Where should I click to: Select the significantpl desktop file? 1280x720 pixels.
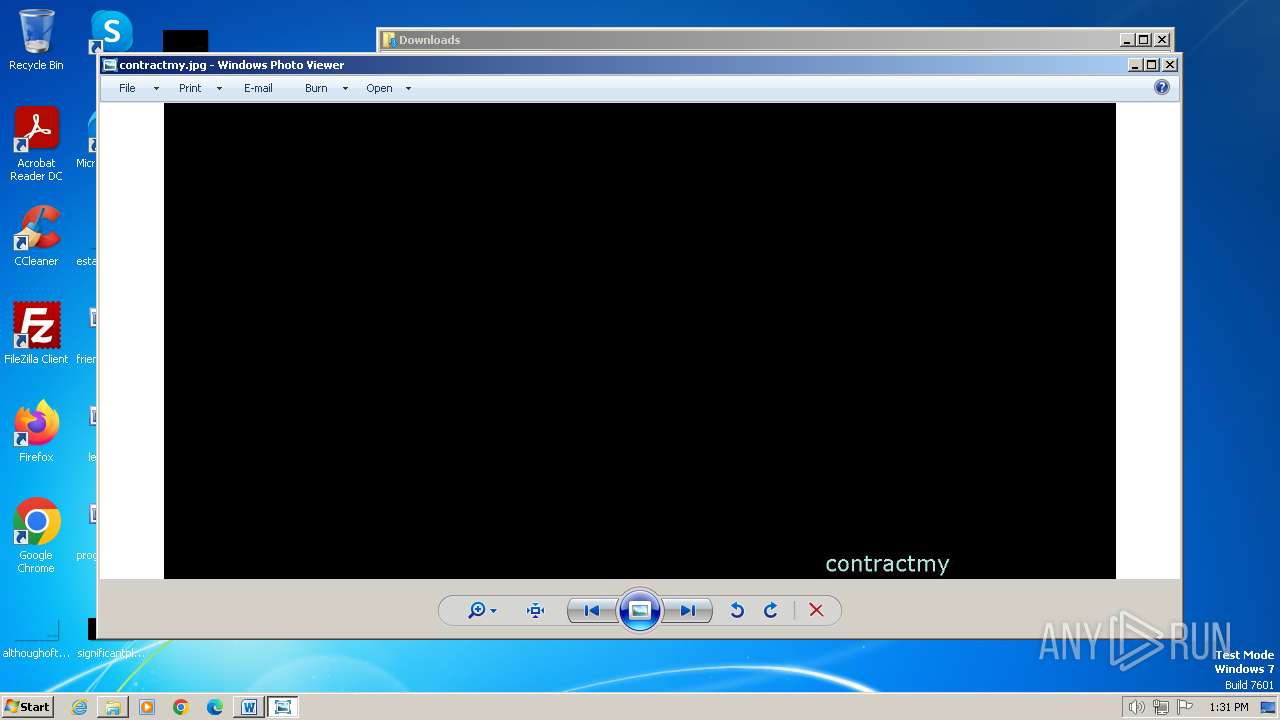coord(112,653)
